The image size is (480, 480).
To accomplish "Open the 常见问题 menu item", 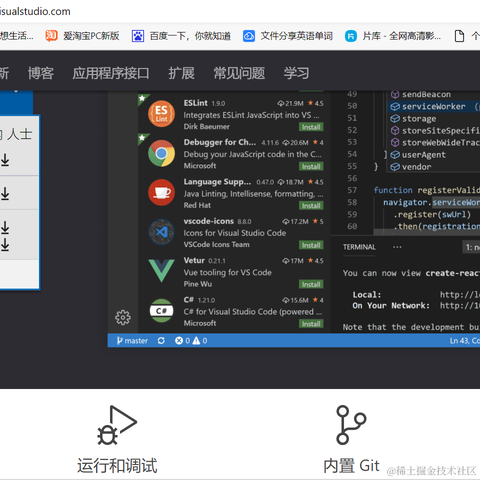I will pos(239,73).
